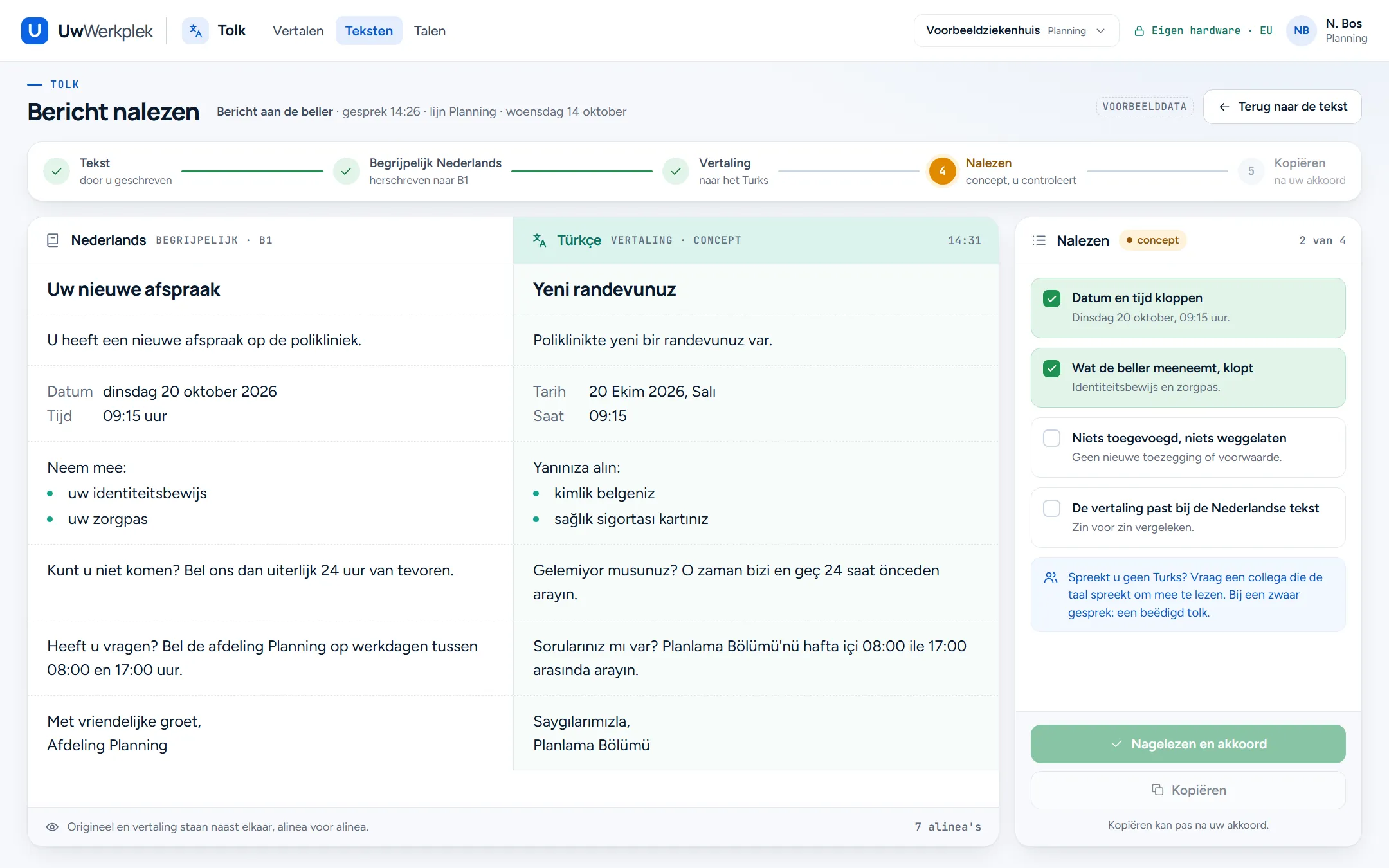Select the orange step 4 Nalezen circle

tap(942, 171)
